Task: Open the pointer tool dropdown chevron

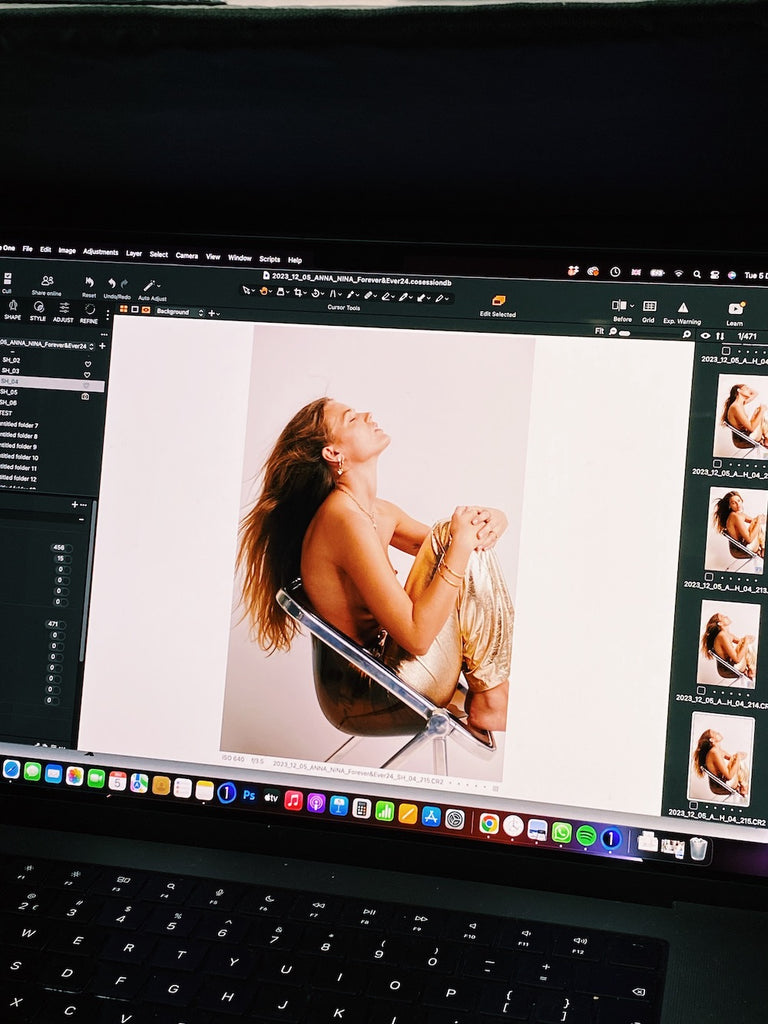Action: coord(254,291)
